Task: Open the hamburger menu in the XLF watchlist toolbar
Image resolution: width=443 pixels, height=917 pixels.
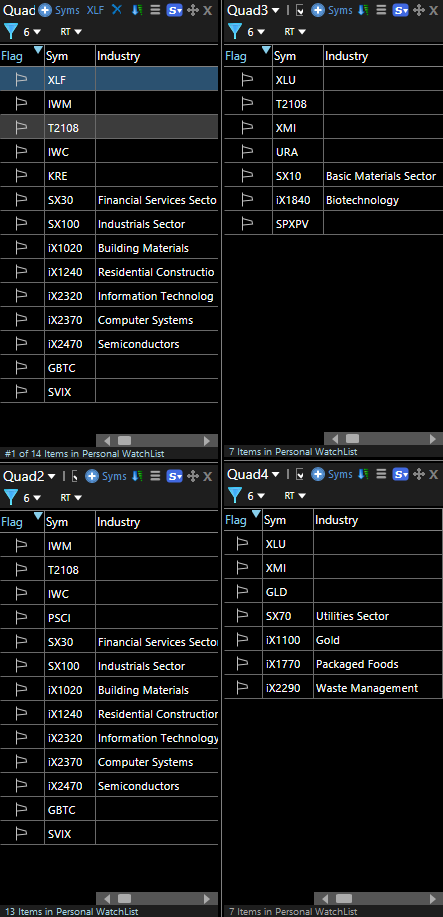Action: (155, 10)
